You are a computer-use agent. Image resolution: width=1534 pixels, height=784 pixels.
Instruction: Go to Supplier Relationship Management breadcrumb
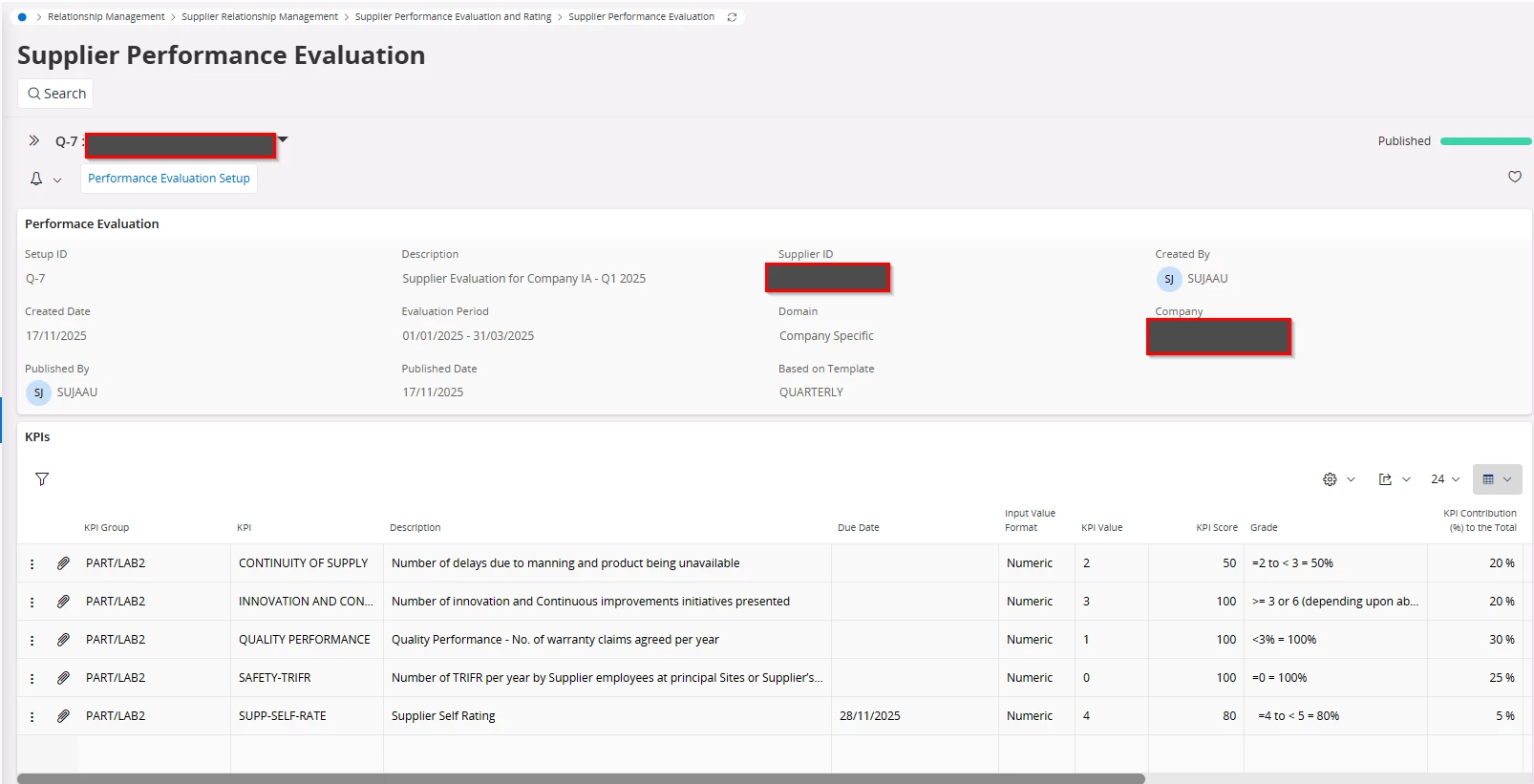(x=259, y=17)
